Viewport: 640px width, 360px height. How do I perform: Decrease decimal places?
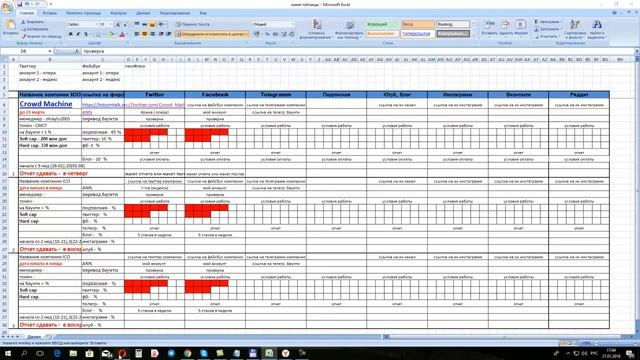(x=291, y=34)
